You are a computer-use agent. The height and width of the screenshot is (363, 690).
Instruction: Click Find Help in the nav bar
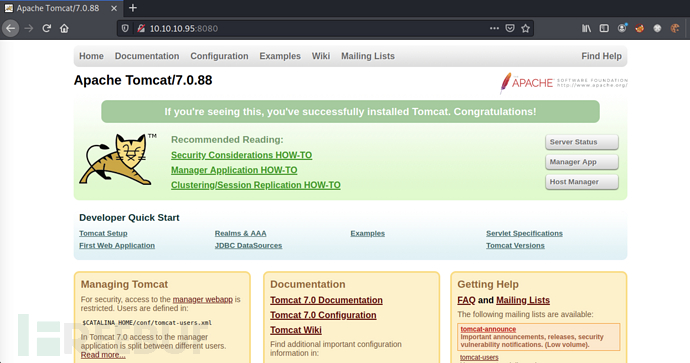tap(602, 56)
